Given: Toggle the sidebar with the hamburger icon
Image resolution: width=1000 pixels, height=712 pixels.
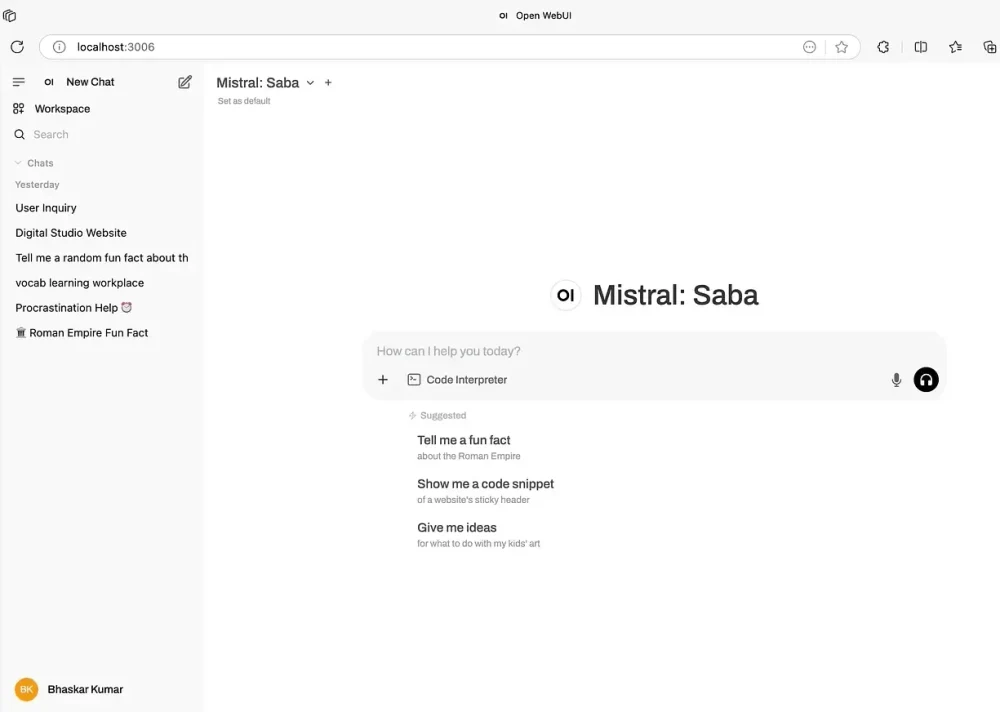Looking at the screenshot, I should pyautogui.click(x=18, y=82).
